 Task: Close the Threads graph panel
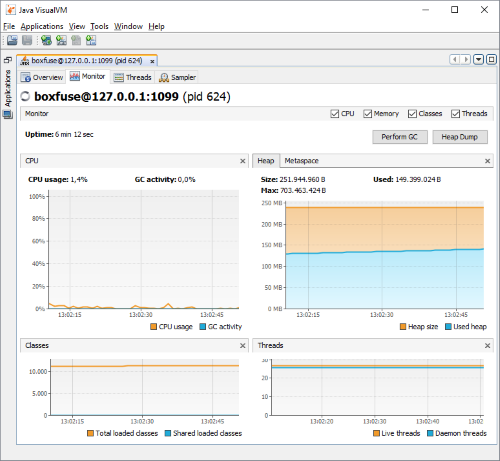point(487,346)
